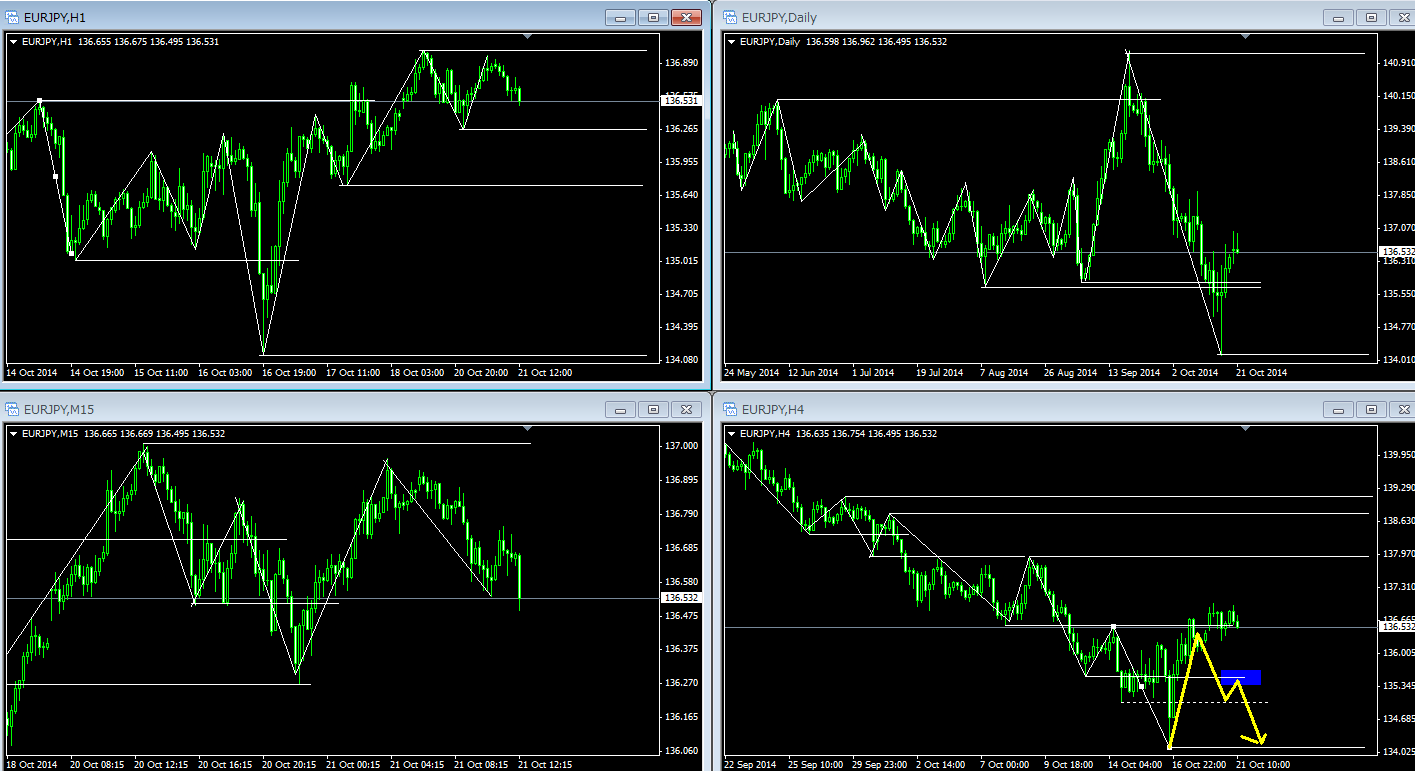The width and height of the screenshot is (1415, 771).
Task: Maximize the EURJPY,H4 chart window
Action: 1370,409
